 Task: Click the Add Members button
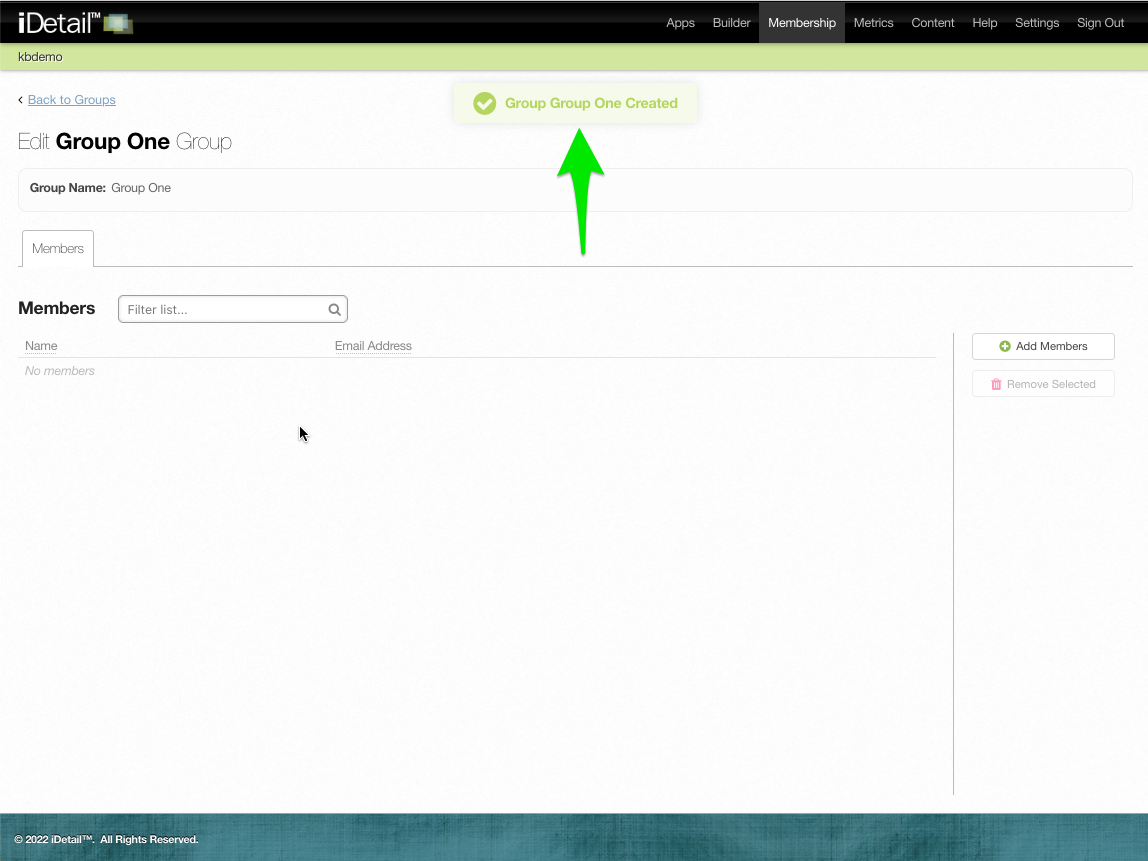(1043, 346)
